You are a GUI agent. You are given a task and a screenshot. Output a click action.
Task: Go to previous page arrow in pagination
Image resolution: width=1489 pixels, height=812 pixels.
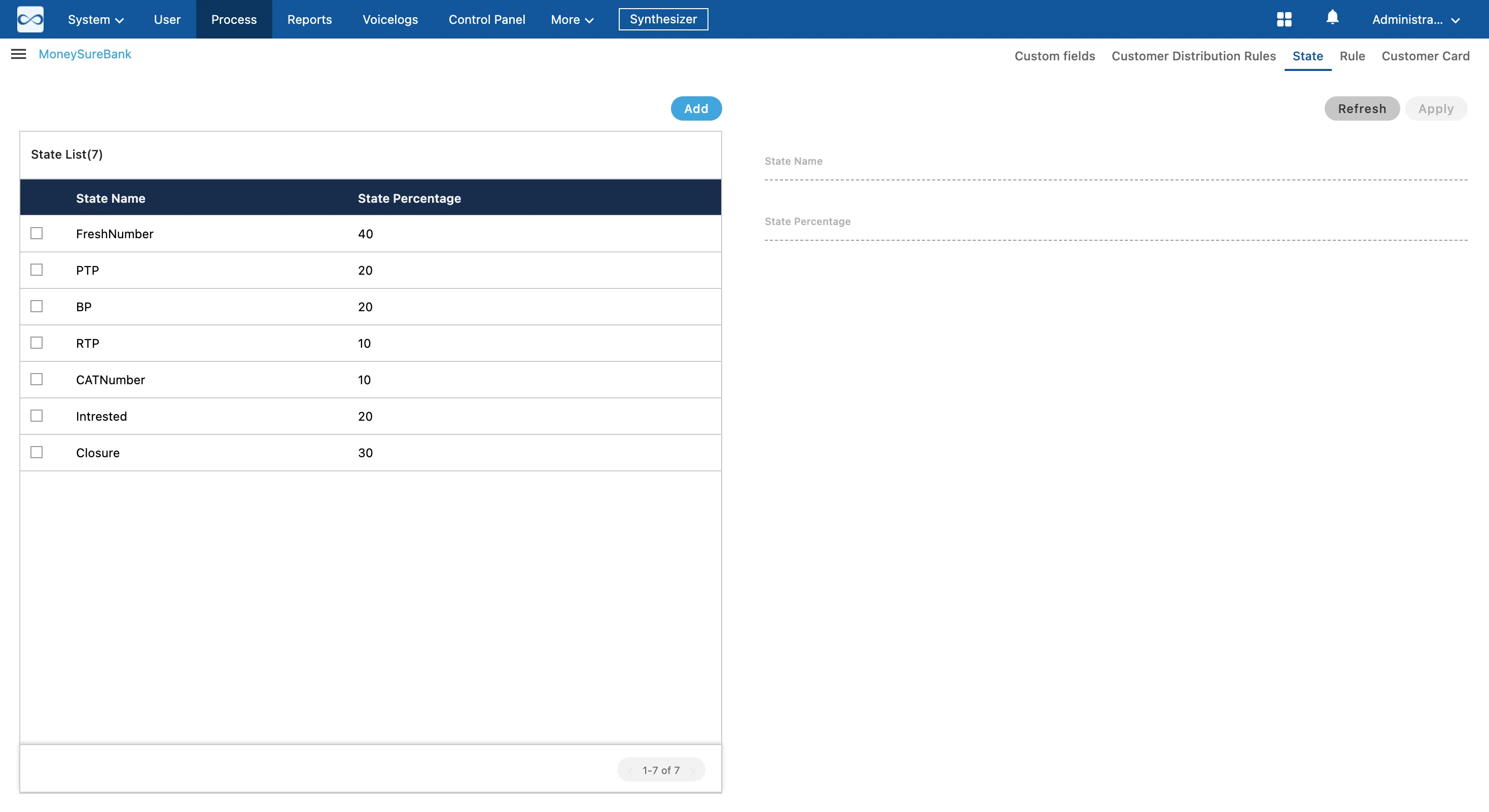[x=630, y=770]
